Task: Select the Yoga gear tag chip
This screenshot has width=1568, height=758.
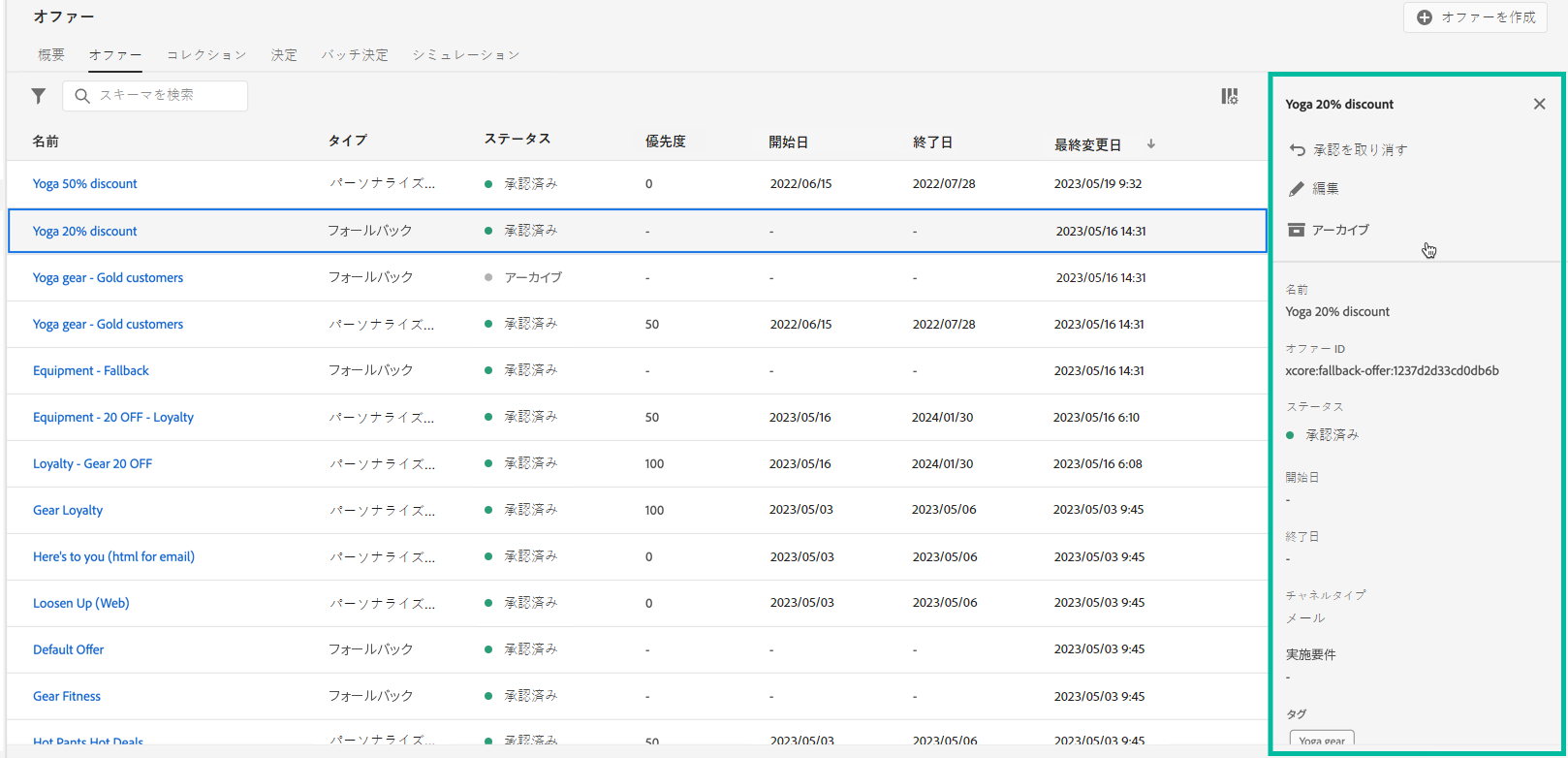Action: coord(1321,742)
